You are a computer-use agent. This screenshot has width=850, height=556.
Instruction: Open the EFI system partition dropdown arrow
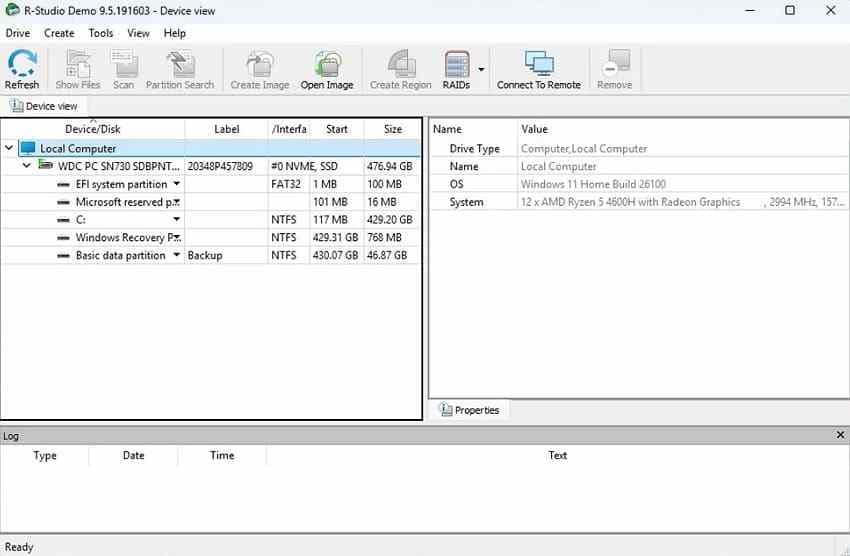[177, 184]
